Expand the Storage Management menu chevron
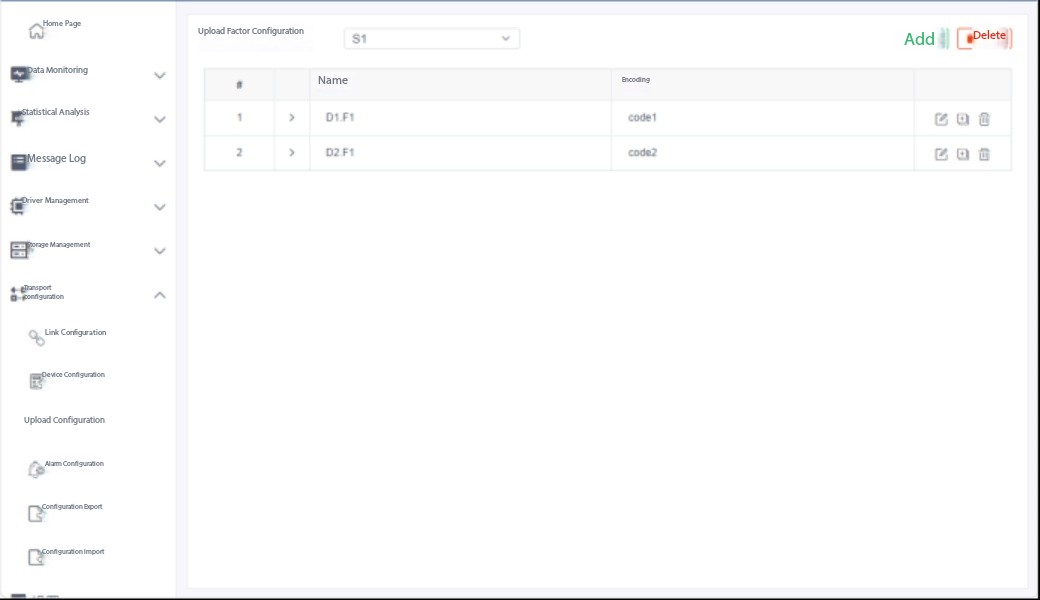 [x=160, y=251]
